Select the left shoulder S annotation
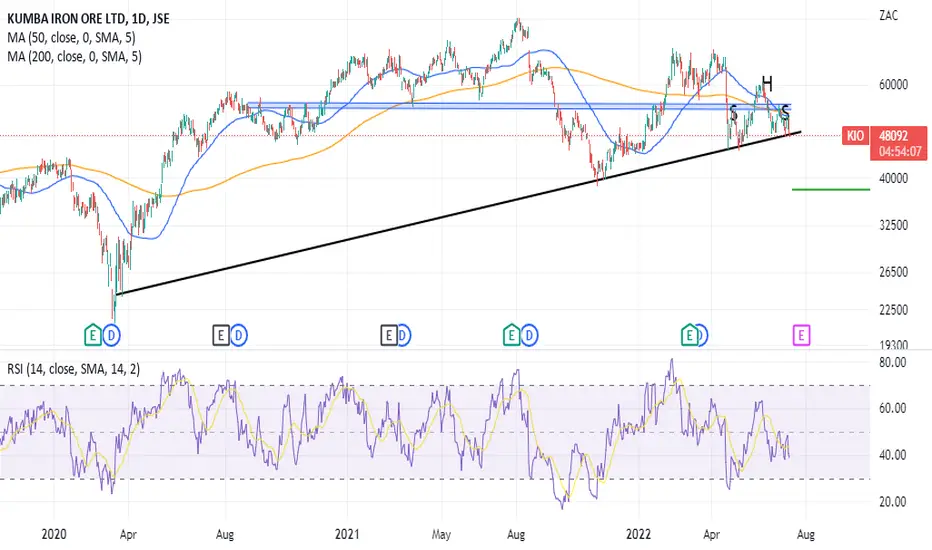This screenshot has width=932, height=550. click(x=733, y=113)
